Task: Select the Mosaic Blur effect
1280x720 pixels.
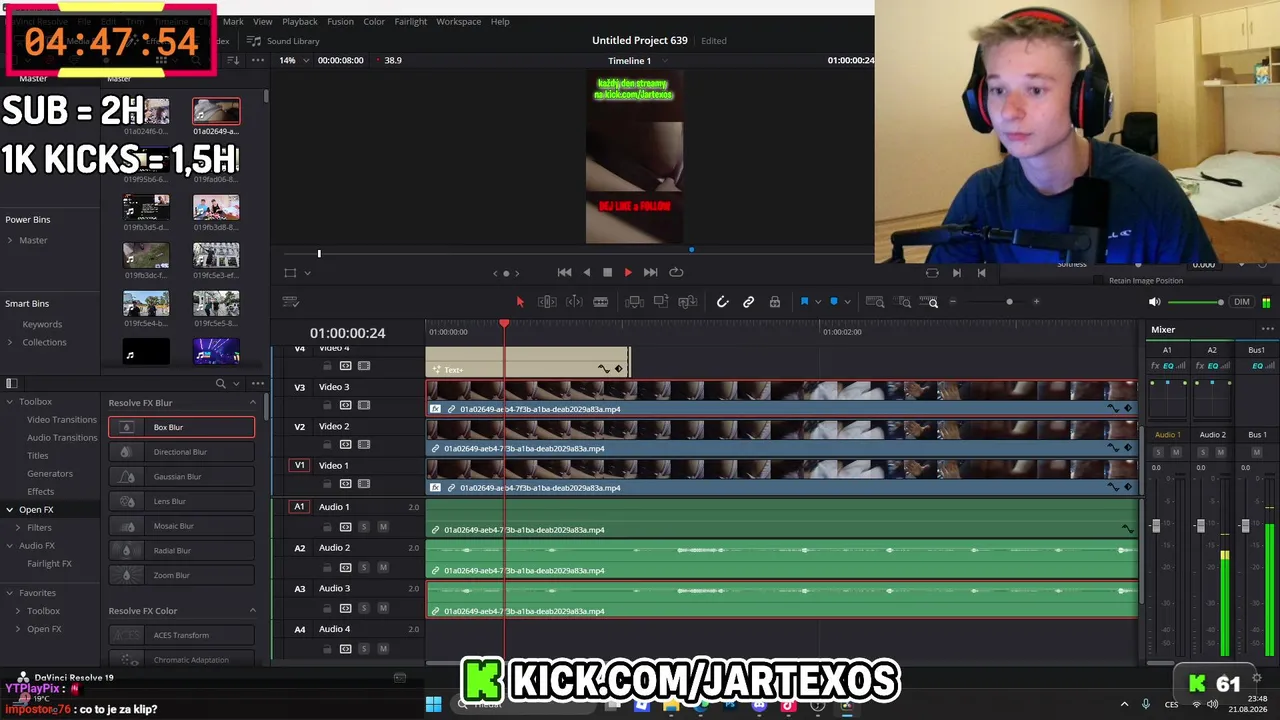Action: [181, 526]
